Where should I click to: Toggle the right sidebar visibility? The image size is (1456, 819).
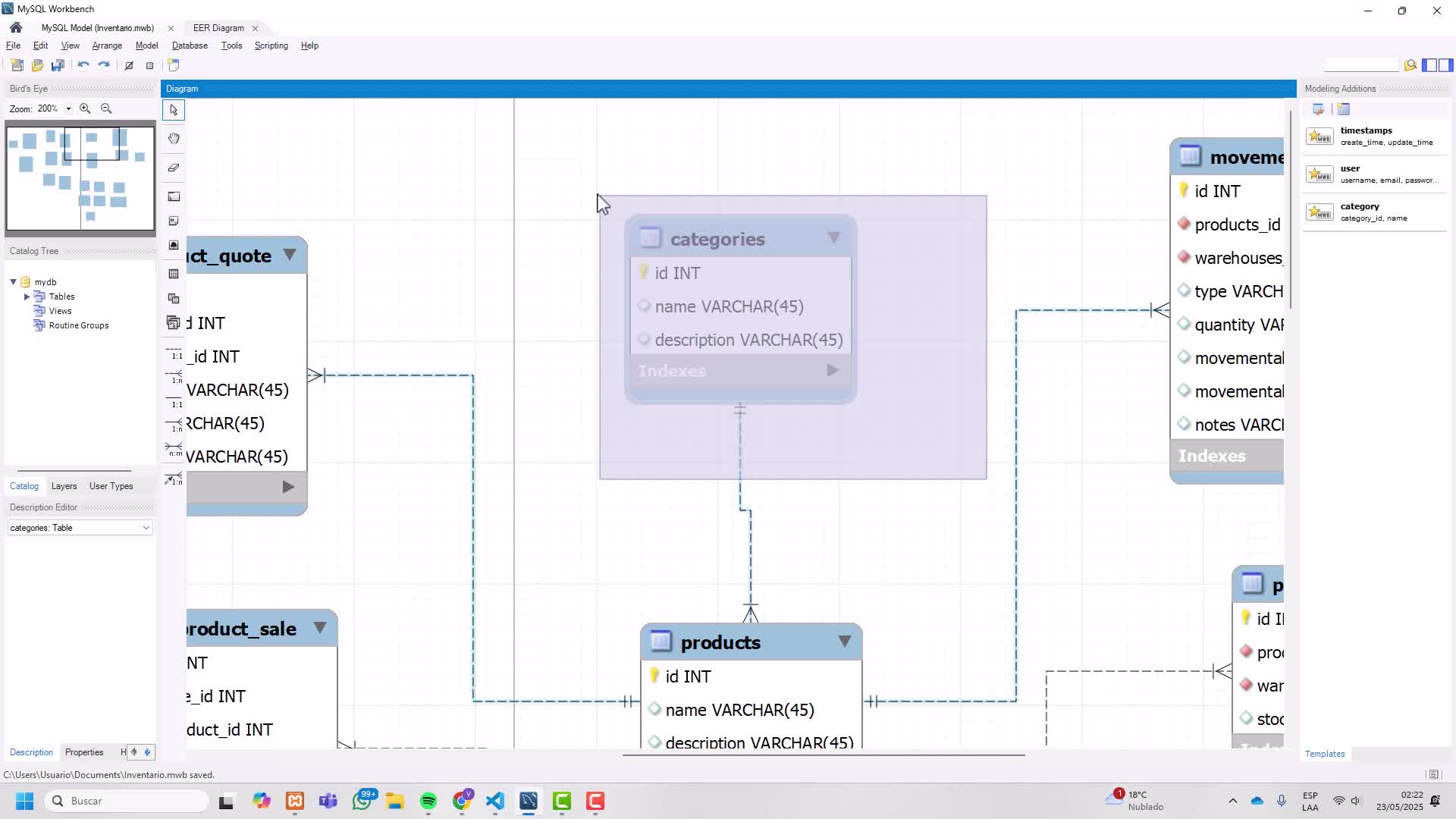coord(1446,65)
